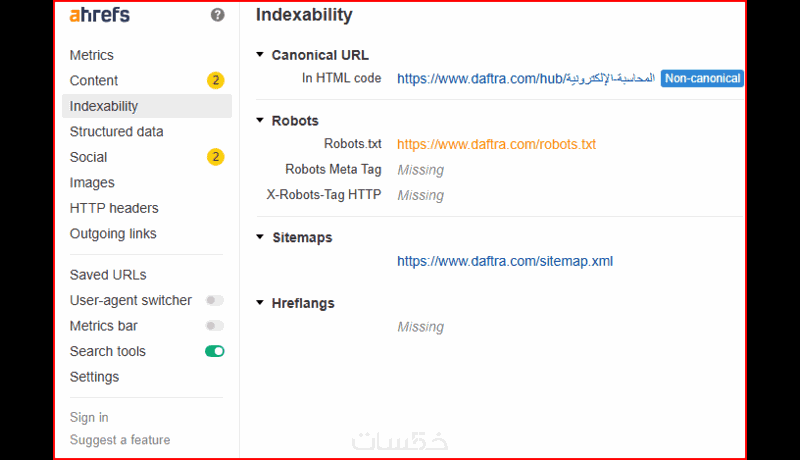The width and height of the screenshot is (800, 460).
Task: Click the ahrefs logo
Action: coord(99,15)
